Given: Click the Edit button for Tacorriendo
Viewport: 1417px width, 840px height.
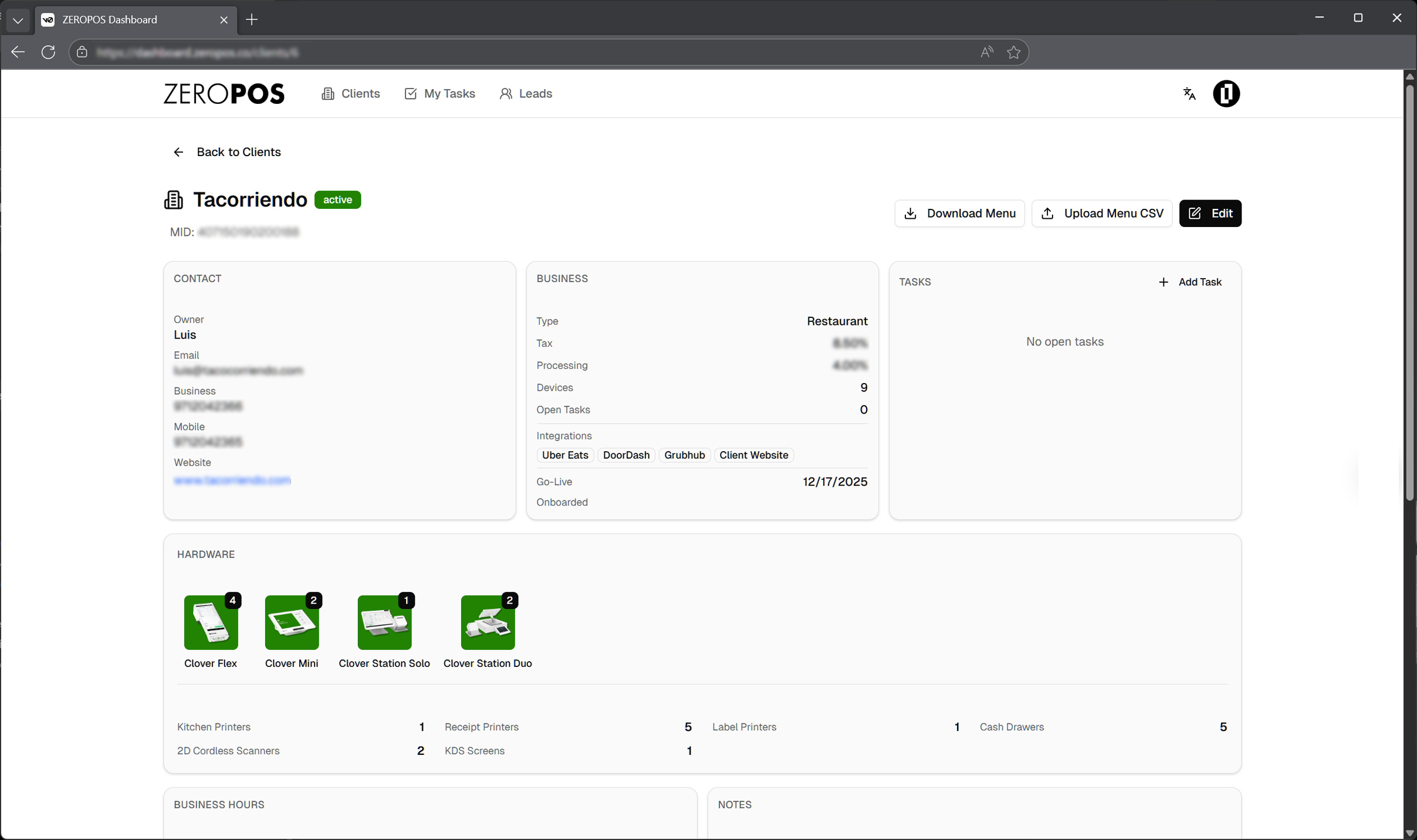Looking at the screenshot, I should point(1210,213).
